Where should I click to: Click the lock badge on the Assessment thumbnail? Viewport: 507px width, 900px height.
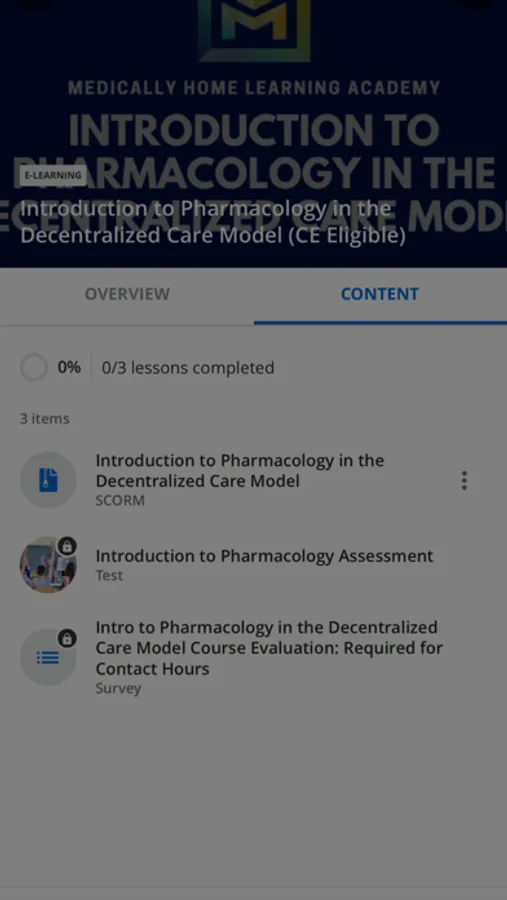(67, 546)
